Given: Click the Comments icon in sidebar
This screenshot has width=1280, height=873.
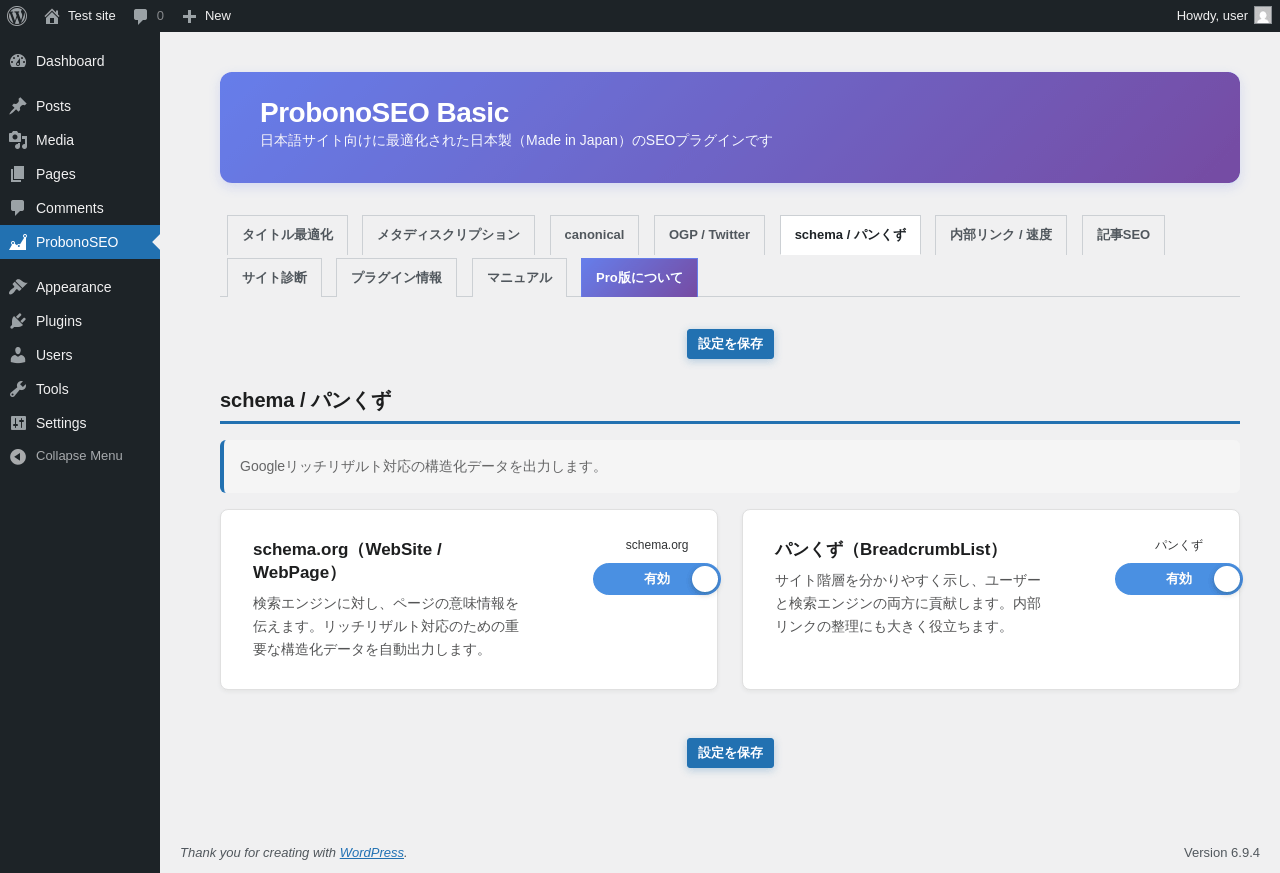Looking at the screenshot, I should 18,208.
